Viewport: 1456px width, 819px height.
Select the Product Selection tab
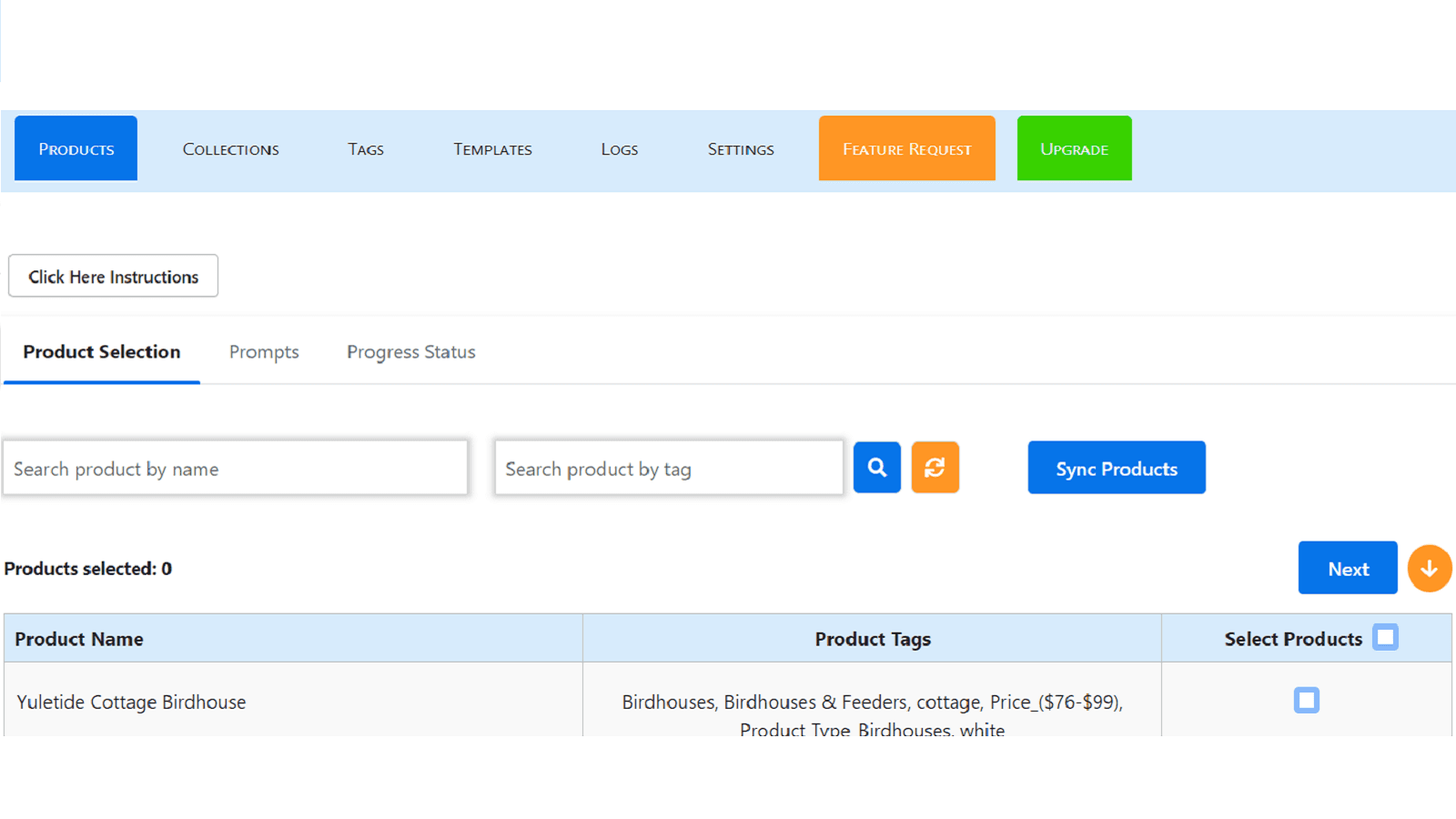(102, 351)
